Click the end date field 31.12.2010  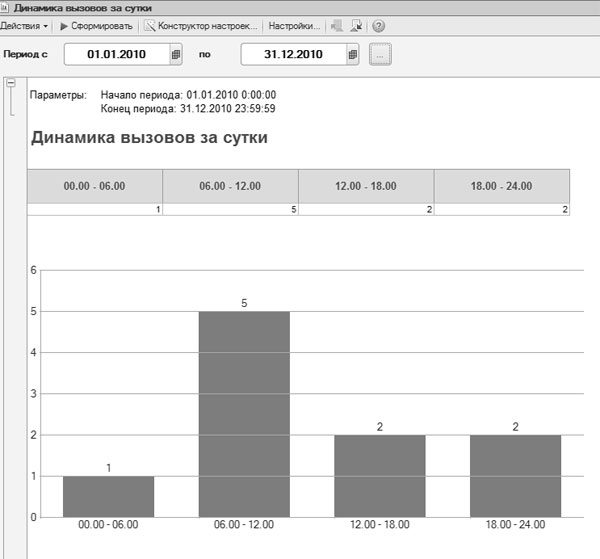tap(293, 54)
